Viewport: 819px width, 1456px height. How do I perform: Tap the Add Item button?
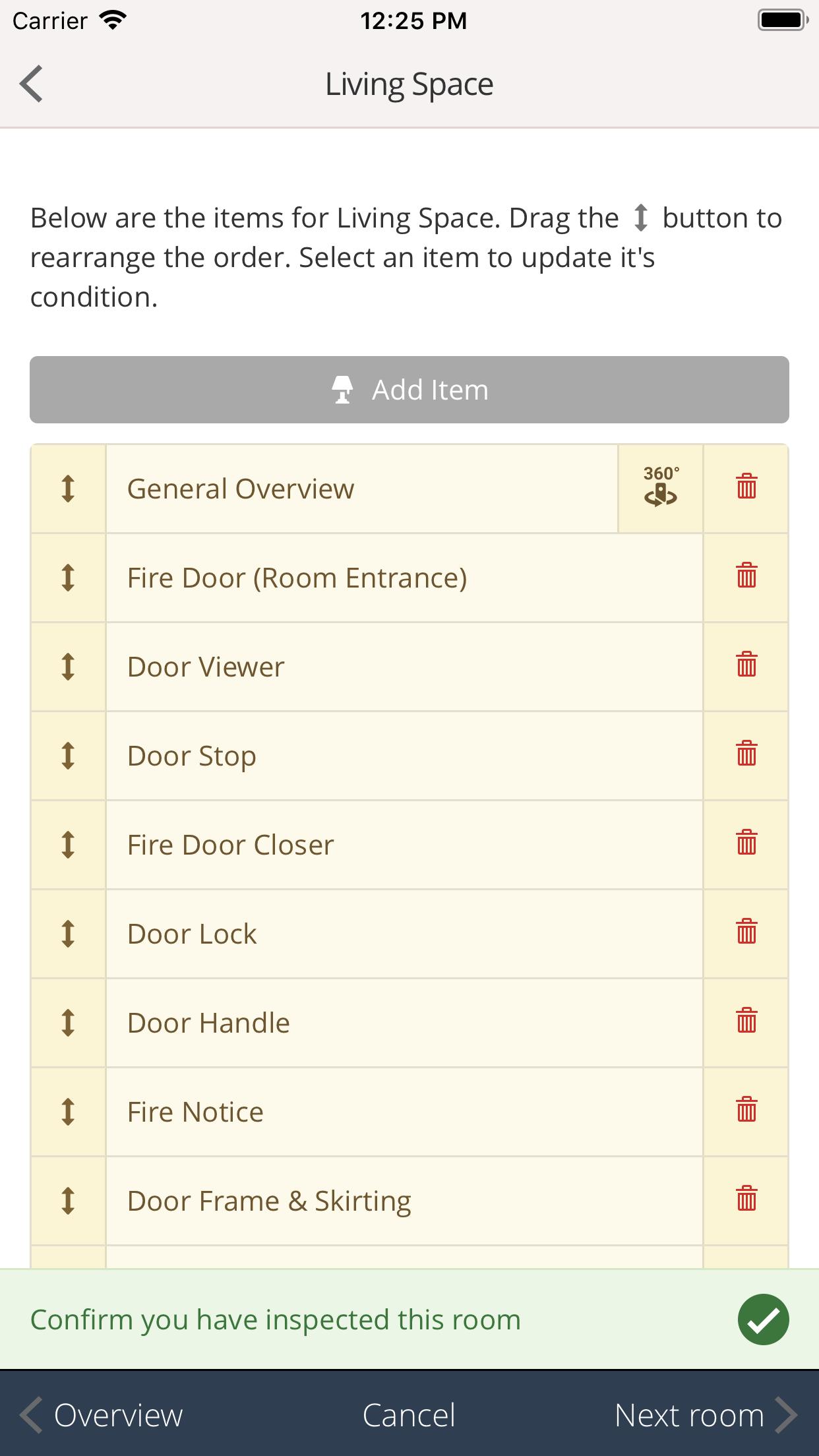point(409,390)
